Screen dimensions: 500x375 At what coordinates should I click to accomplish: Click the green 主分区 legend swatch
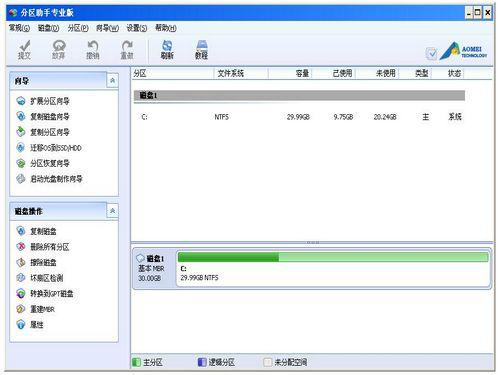136,362
